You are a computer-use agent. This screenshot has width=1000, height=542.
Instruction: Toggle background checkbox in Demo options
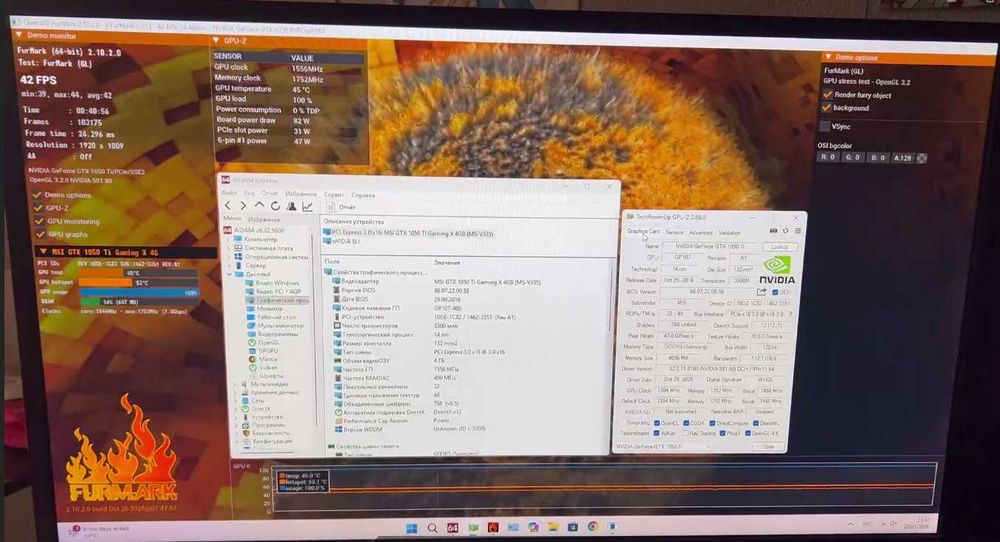point(827,108)
